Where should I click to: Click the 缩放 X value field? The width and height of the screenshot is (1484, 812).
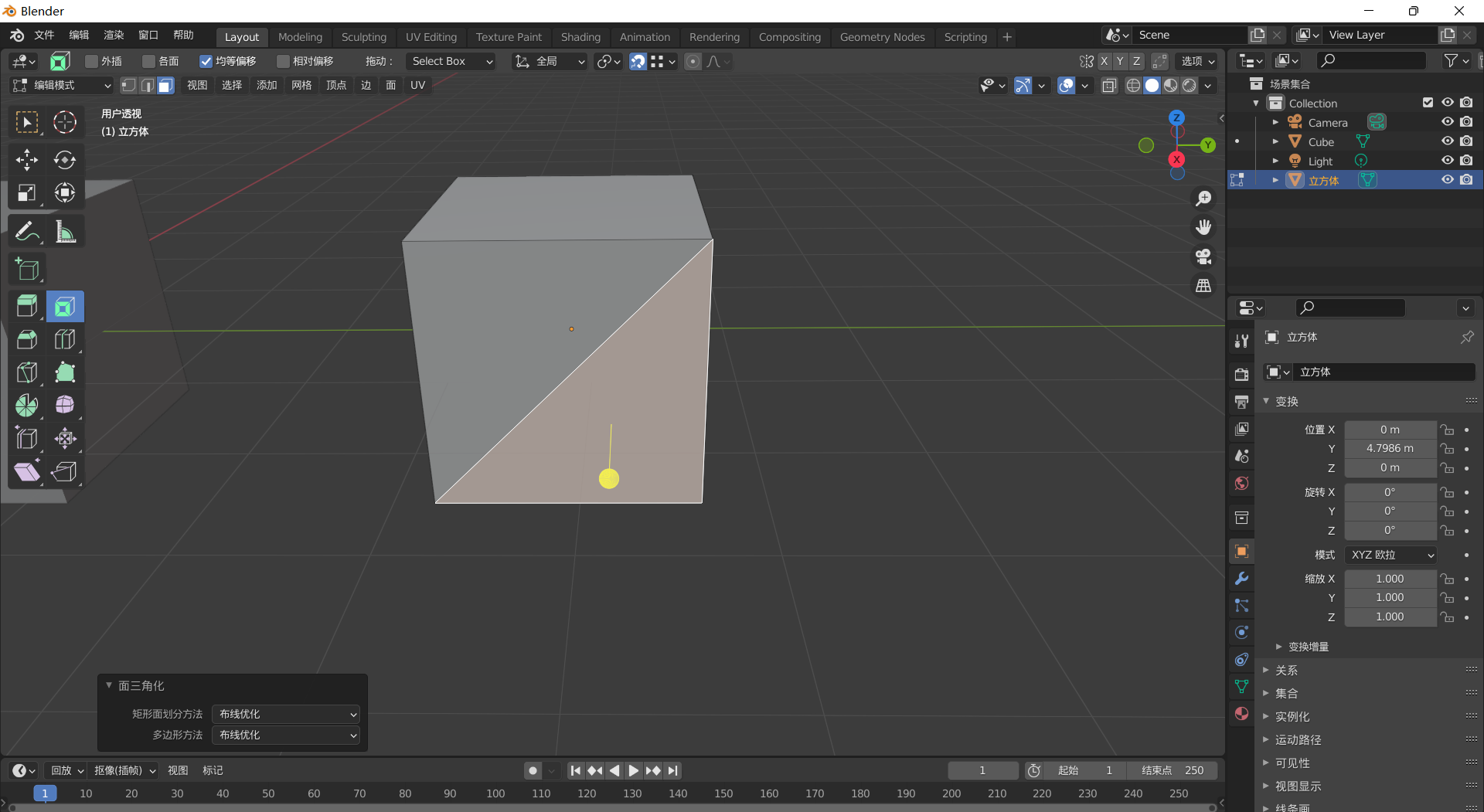(x=1390, y=579)
